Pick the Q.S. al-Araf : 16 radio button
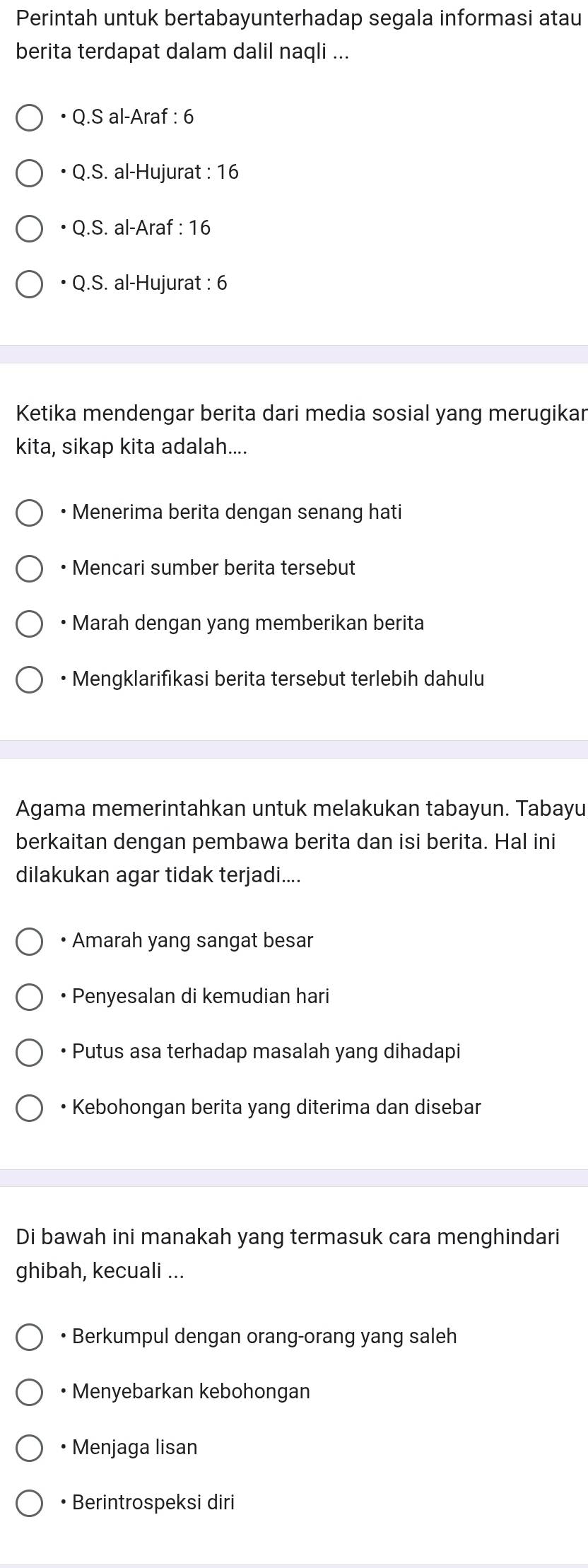 (29, 229)
